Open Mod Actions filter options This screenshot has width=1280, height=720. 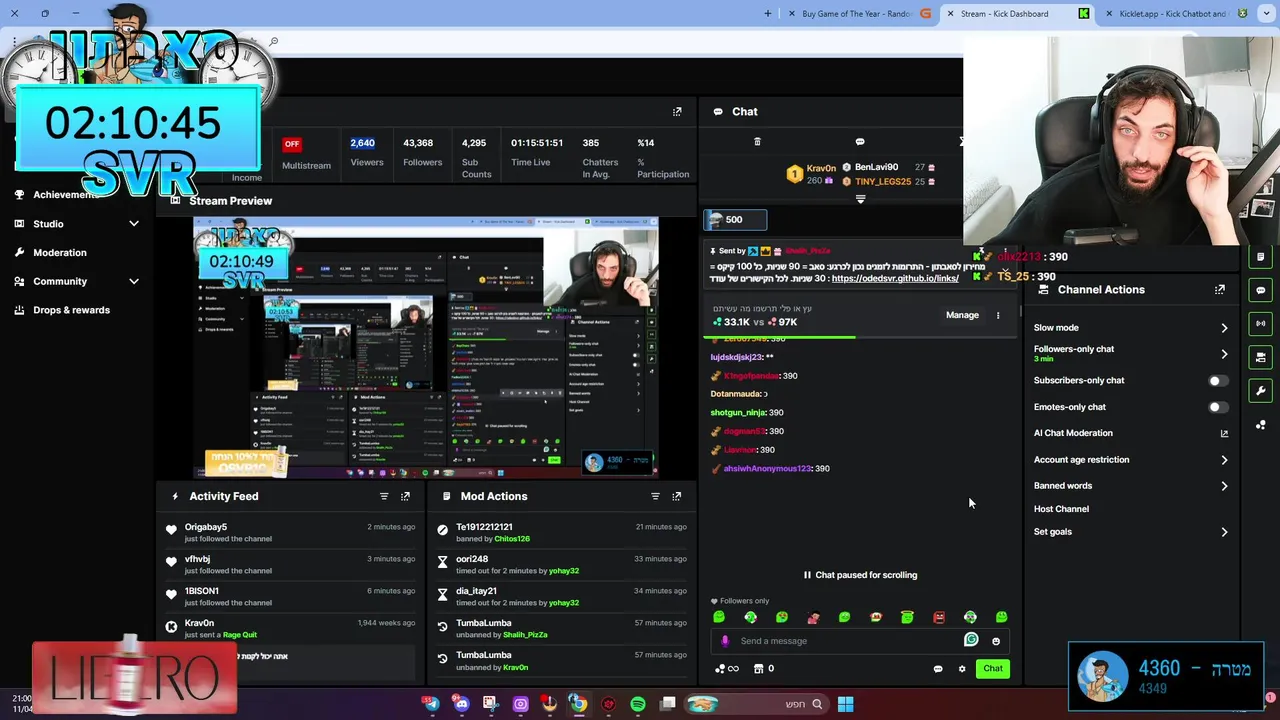coord(656,496)
